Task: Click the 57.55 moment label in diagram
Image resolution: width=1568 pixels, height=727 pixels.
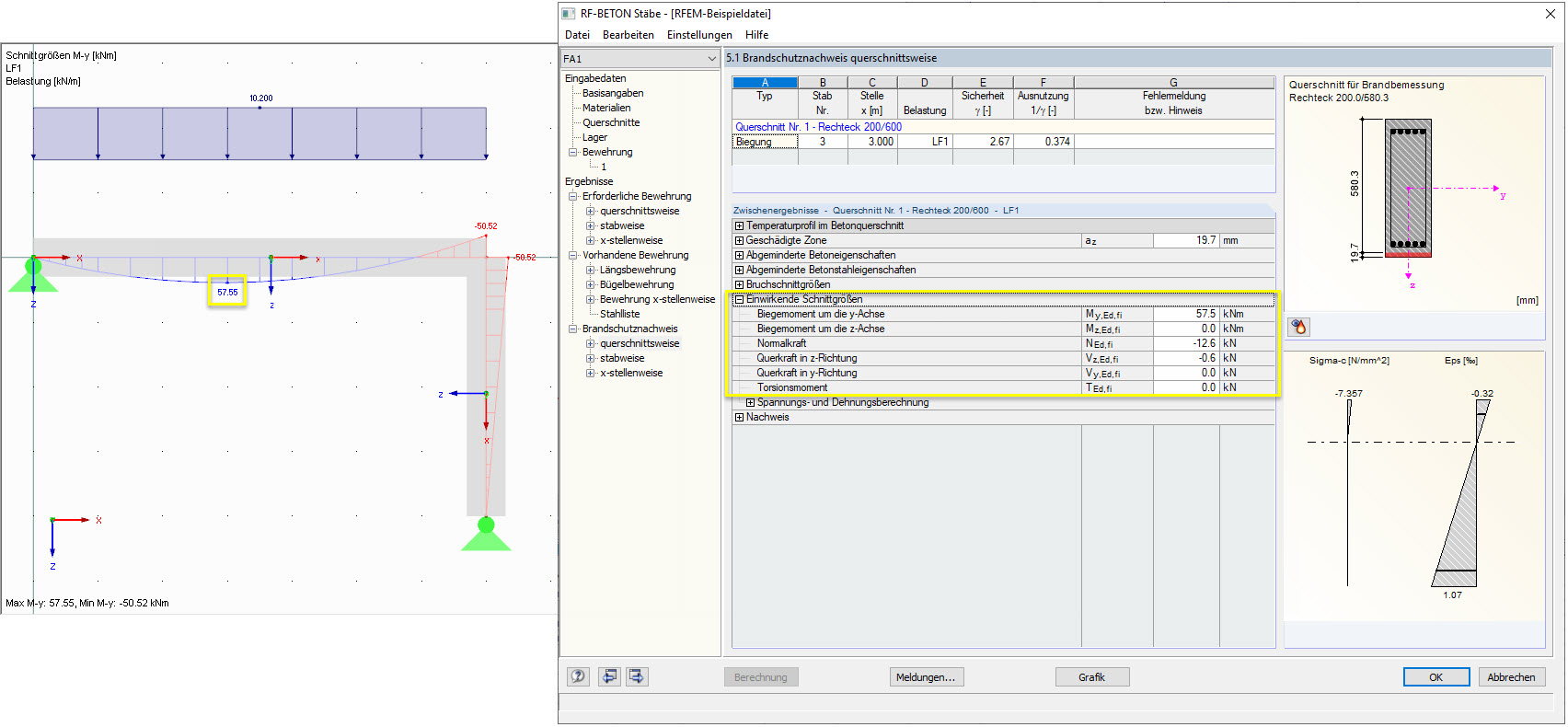Action: click(x=227, y=293)
